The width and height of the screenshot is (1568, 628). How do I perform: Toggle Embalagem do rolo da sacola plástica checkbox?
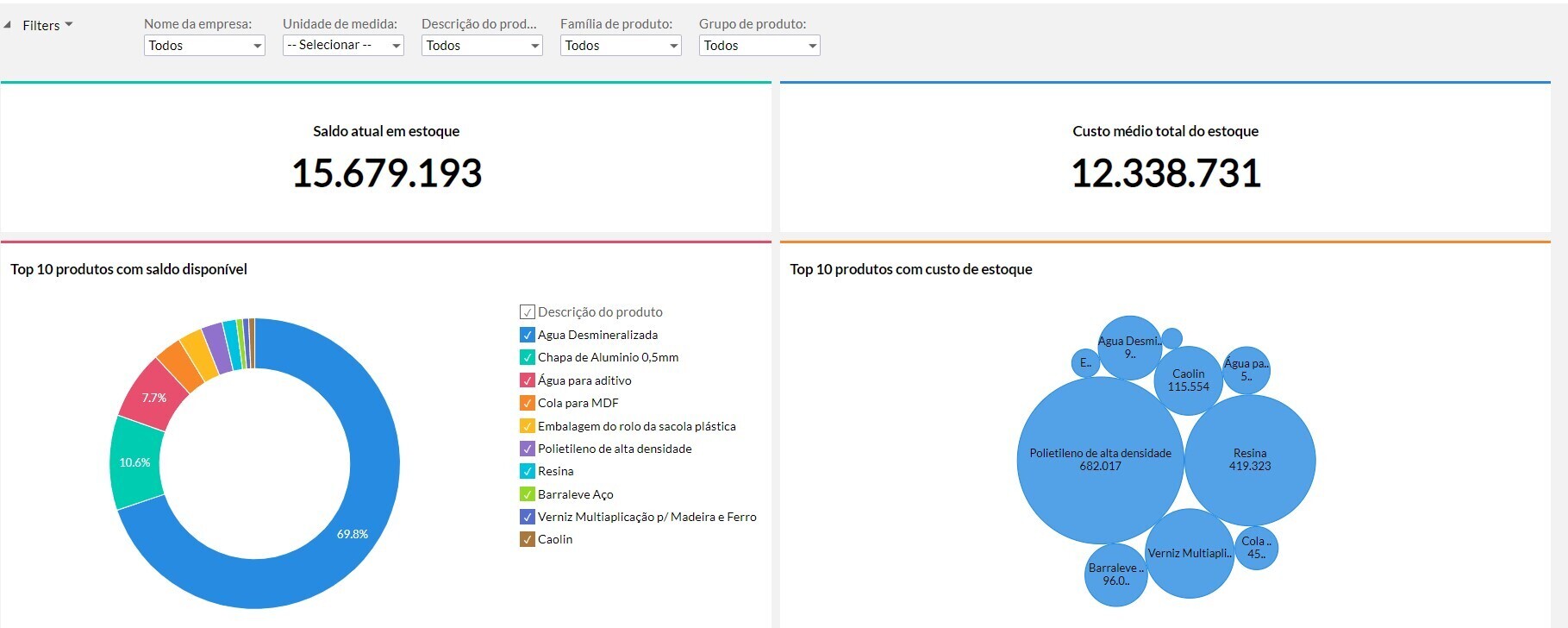click(x=528, y=426)
